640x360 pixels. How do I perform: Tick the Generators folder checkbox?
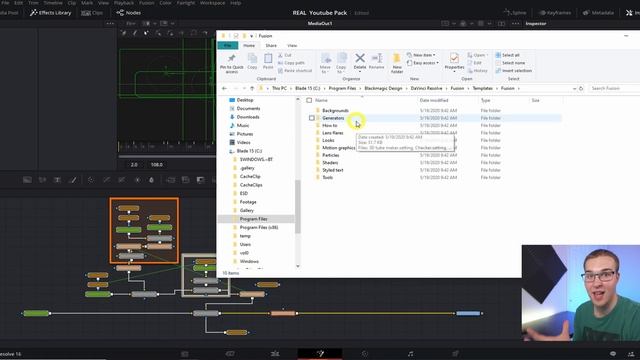point(312,118)
